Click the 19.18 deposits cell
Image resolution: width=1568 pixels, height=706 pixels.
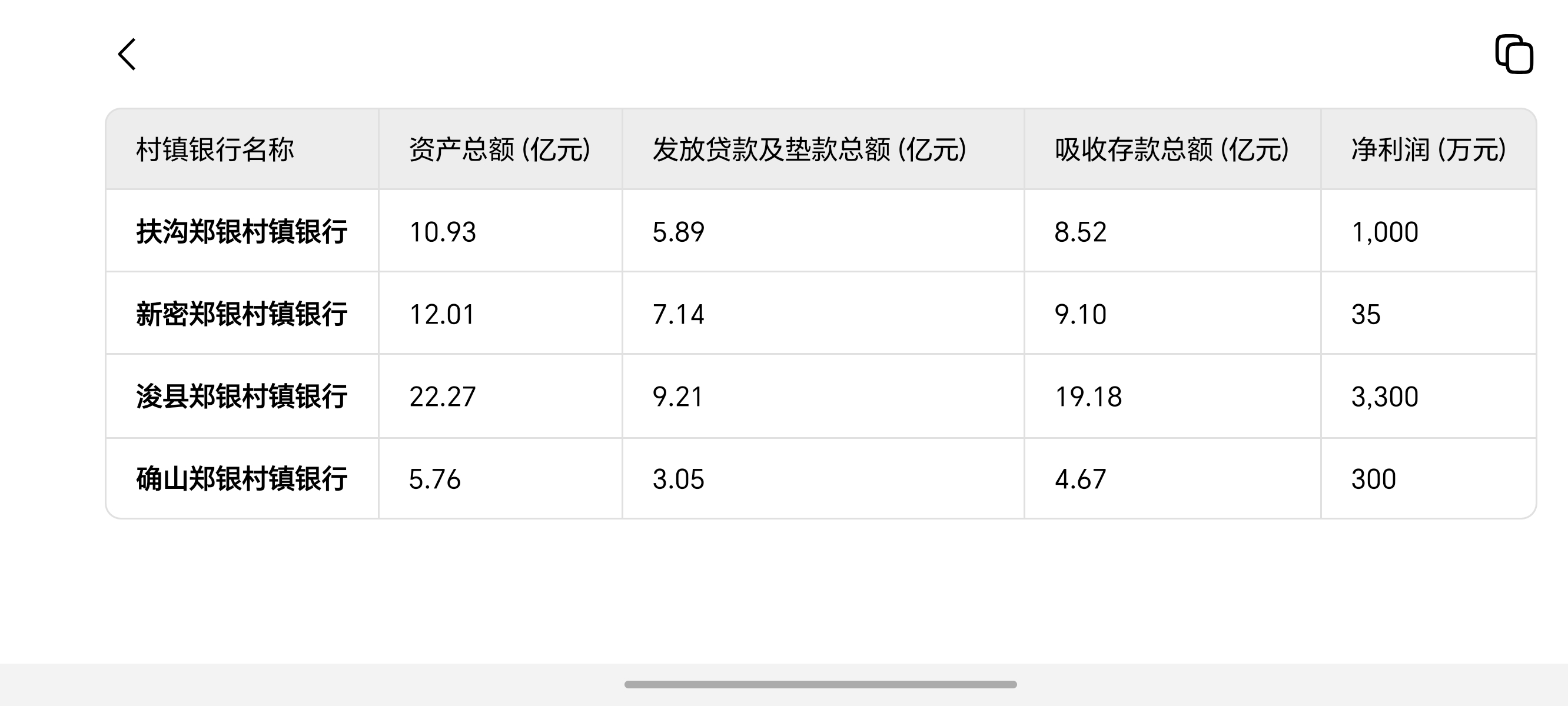tap(1088, 397)
